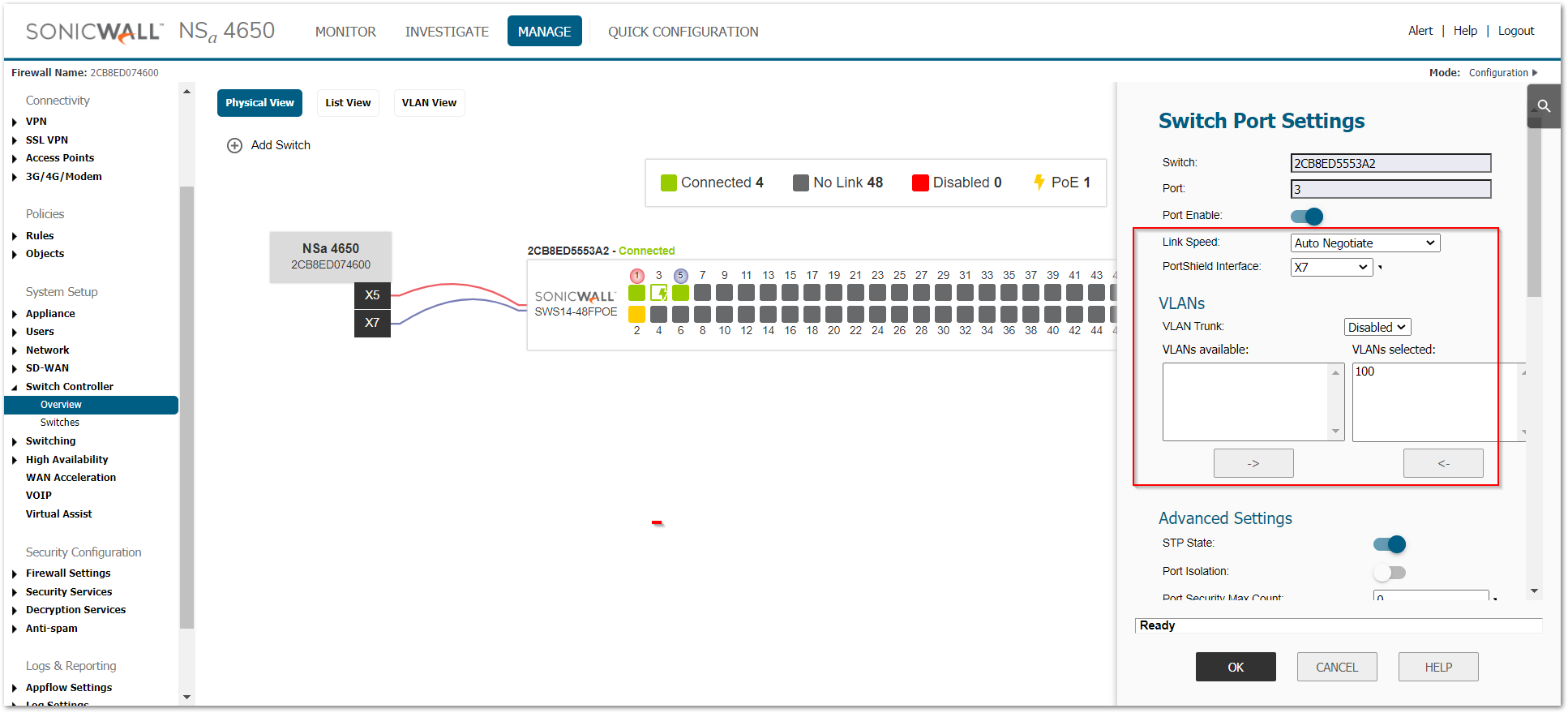
Task: Select switch port 23
Action: click(x=878, y=292)
